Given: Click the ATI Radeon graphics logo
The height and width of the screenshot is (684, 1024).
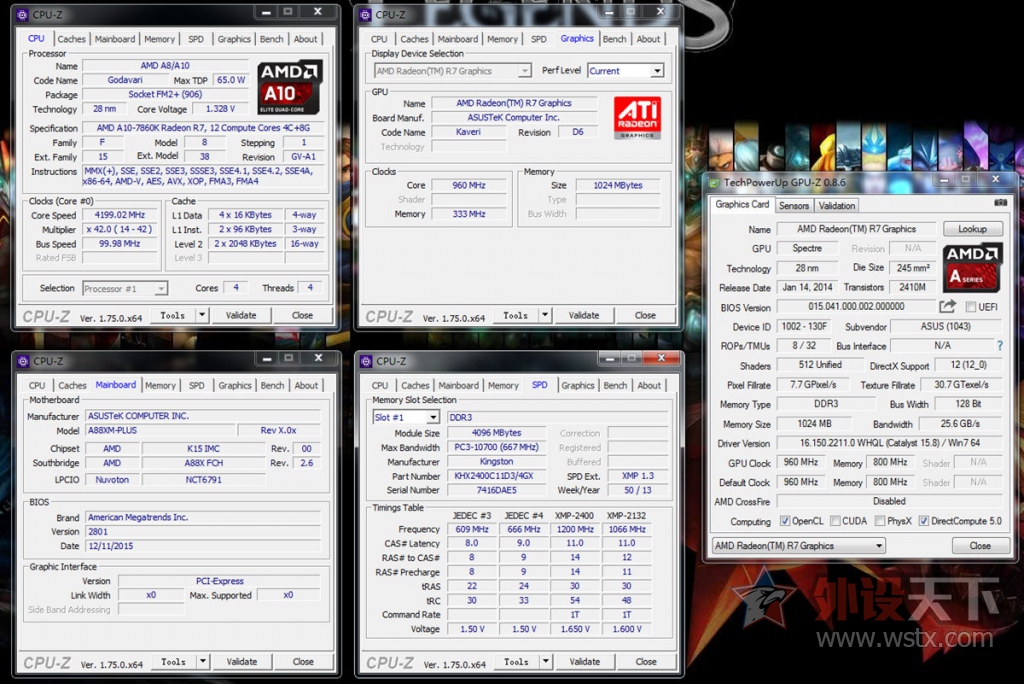Looking at the screenshot, I should pos(637,118).
